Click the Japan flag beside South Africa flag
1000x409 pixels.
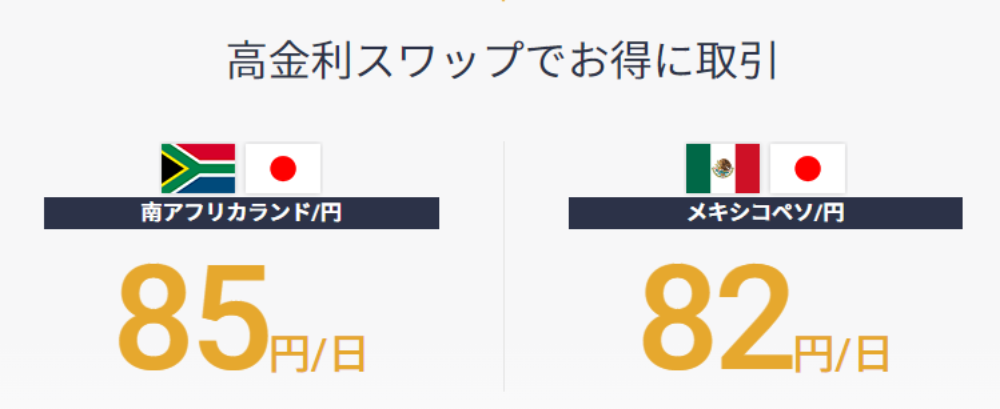click(283, 168)
